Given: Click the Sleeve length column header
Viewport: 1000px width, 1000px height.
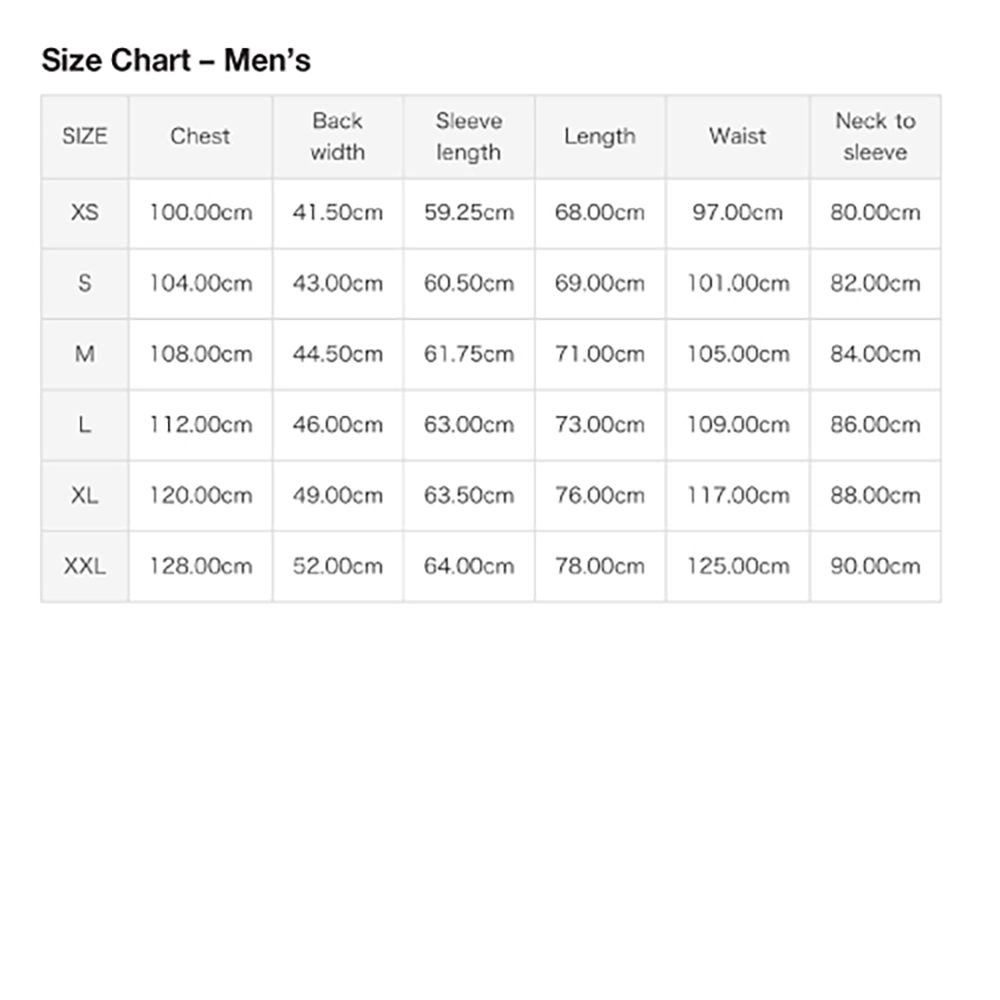Looking at the screenshot, I should [469, 136].
